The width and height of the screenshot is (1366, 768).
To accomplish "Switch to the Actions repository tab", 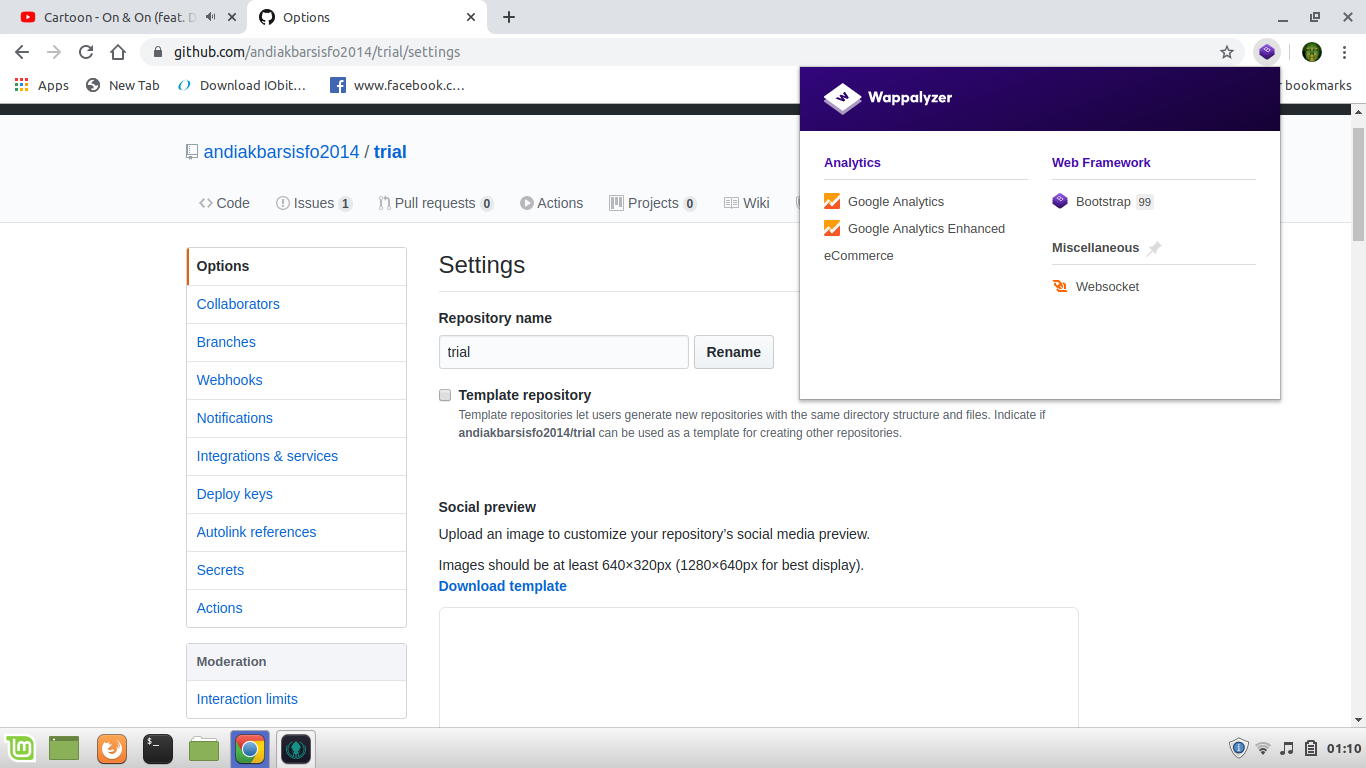I will [551, 203].
